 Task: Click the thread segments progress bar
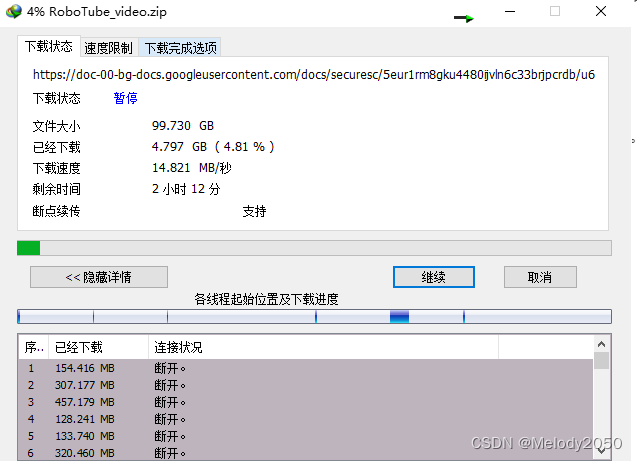(x=314, y=316)
